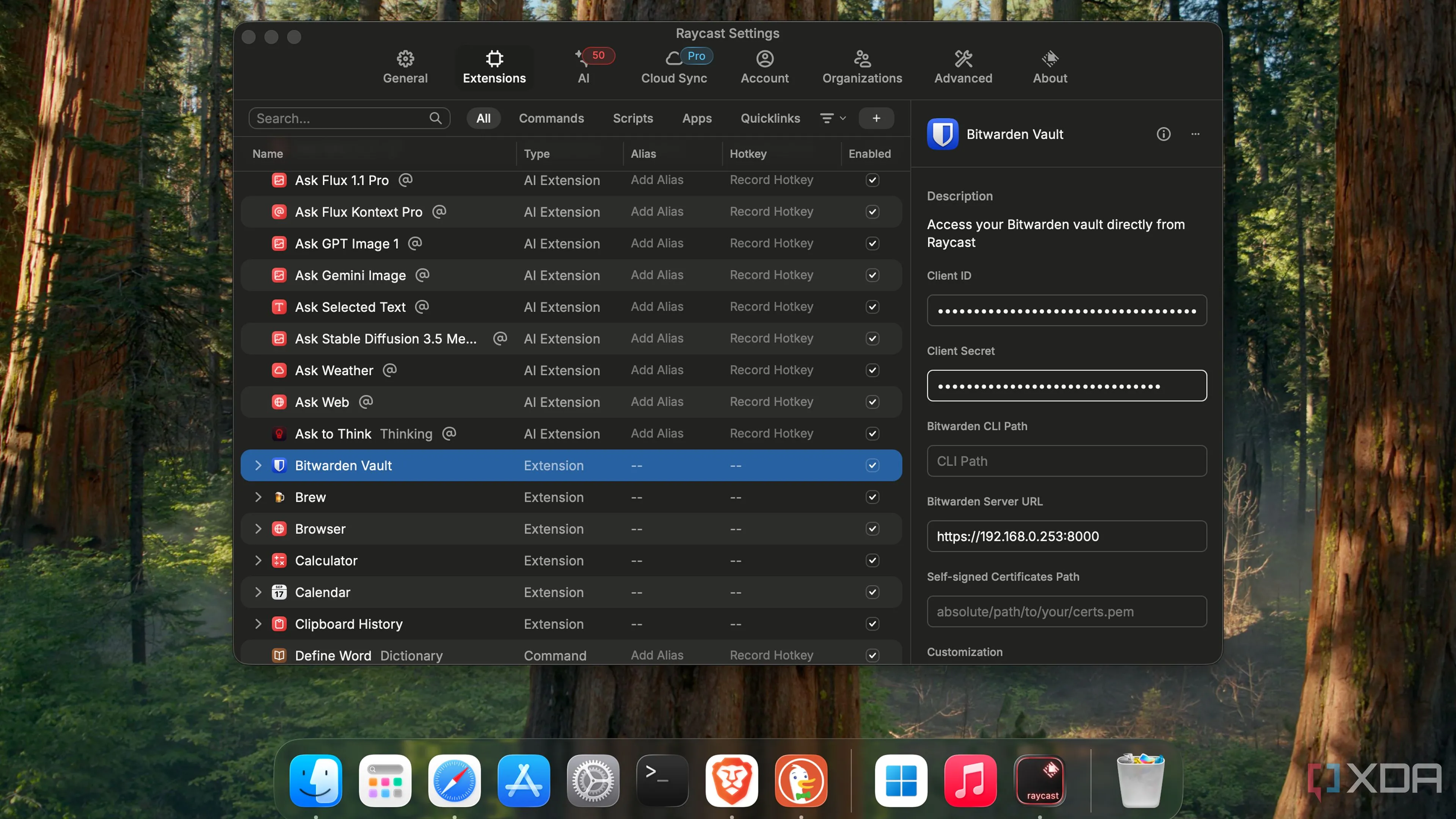Viewport: 1456px width, 819px height.
Task: Click the @ mention icon next to Ask Weather
Action: coord(390,370)
